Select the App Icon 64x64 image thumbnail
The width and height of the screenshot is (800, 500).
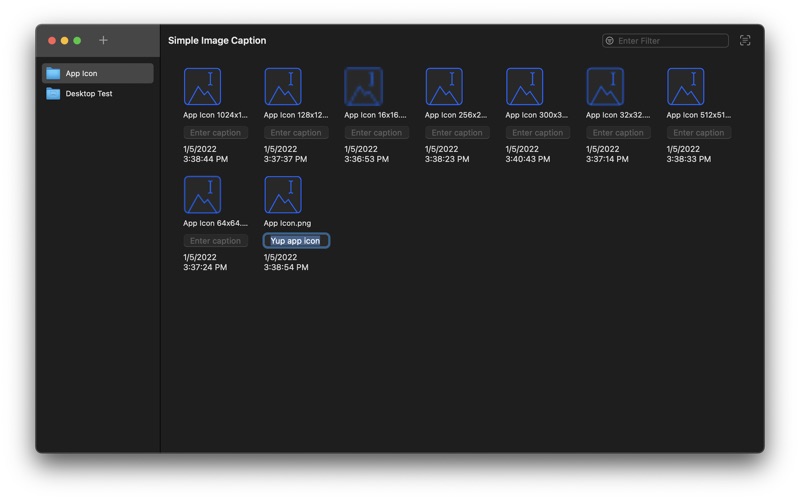pos(202,195)
